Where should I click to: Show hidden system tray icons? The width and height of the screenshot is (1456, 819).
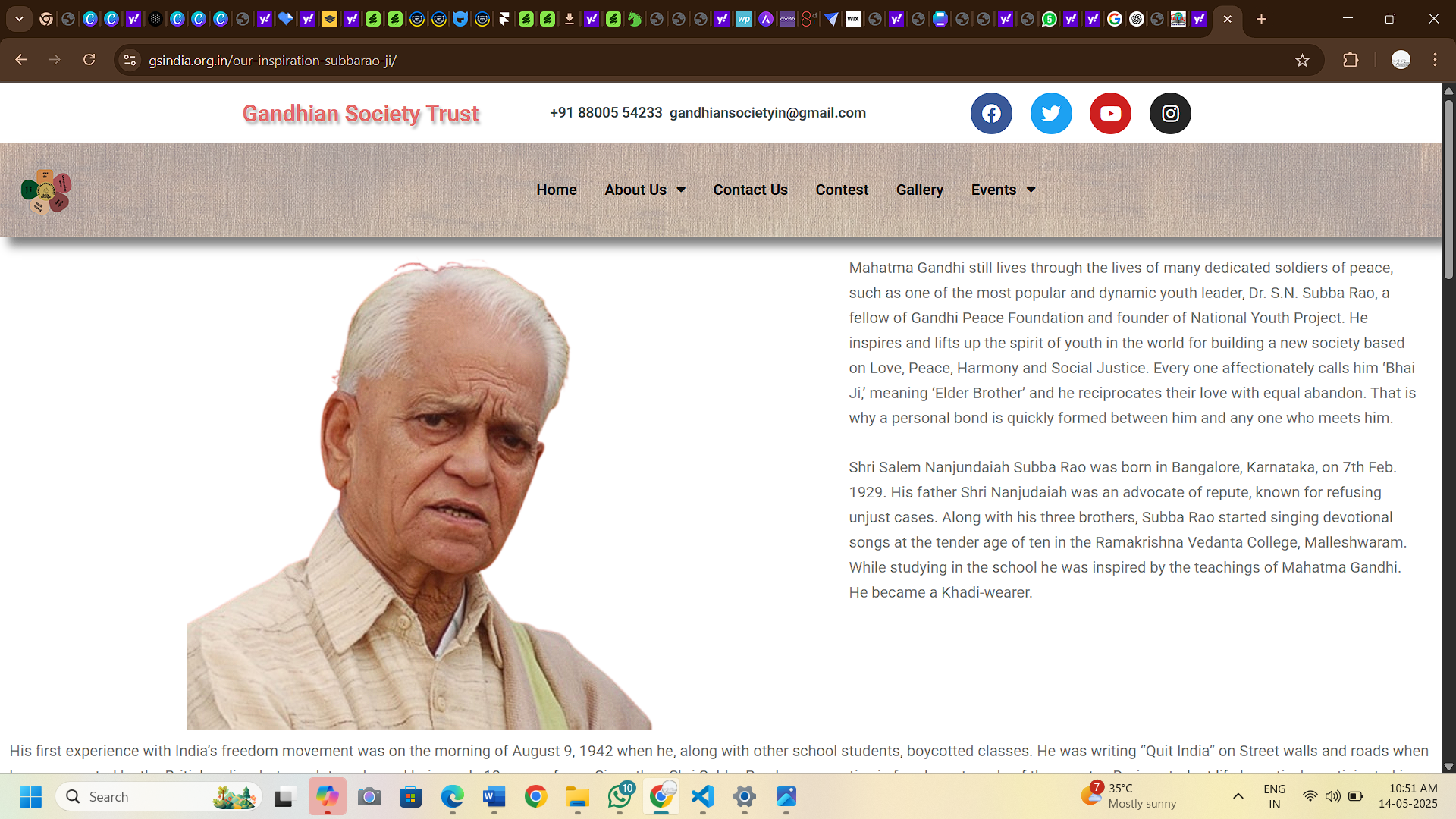[x=1238, y=796]
